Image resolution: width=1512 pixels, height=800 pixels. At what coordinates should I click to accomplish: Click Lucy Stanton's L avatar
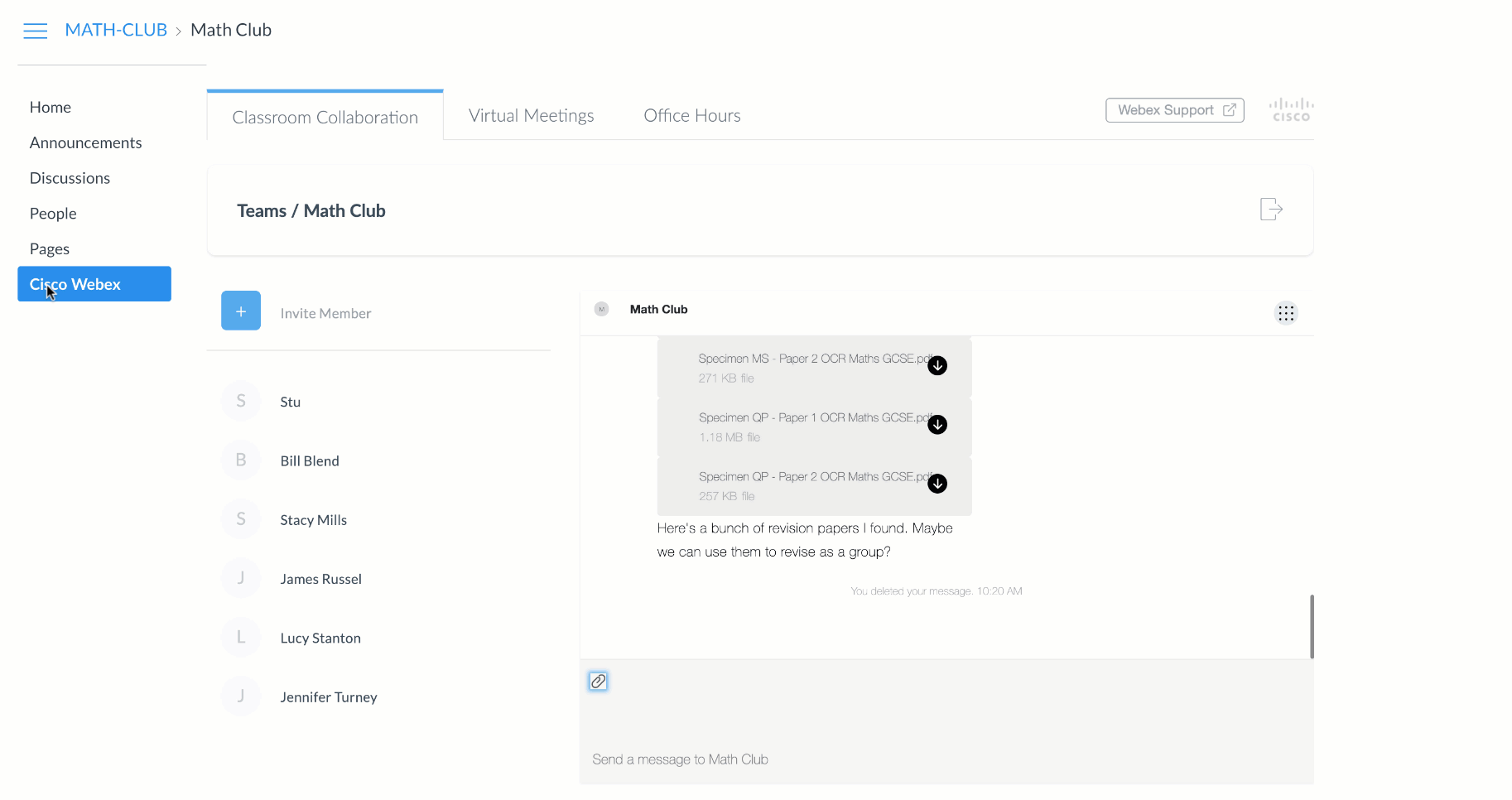point(241,637)
